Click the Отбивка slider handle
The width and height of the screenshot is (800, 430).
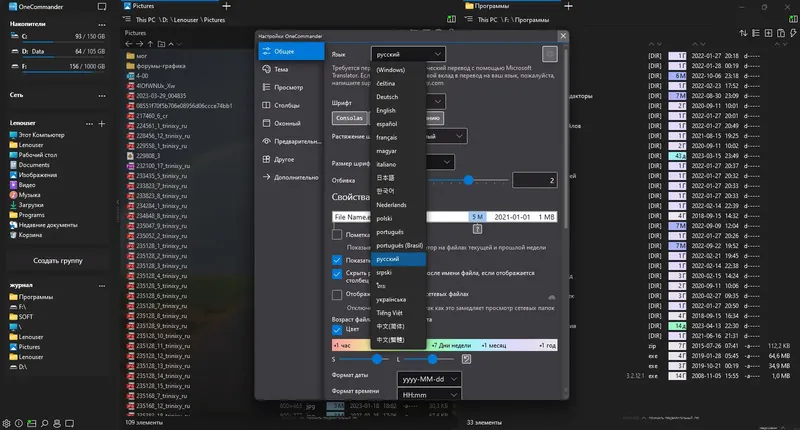(x=468, y=180)
